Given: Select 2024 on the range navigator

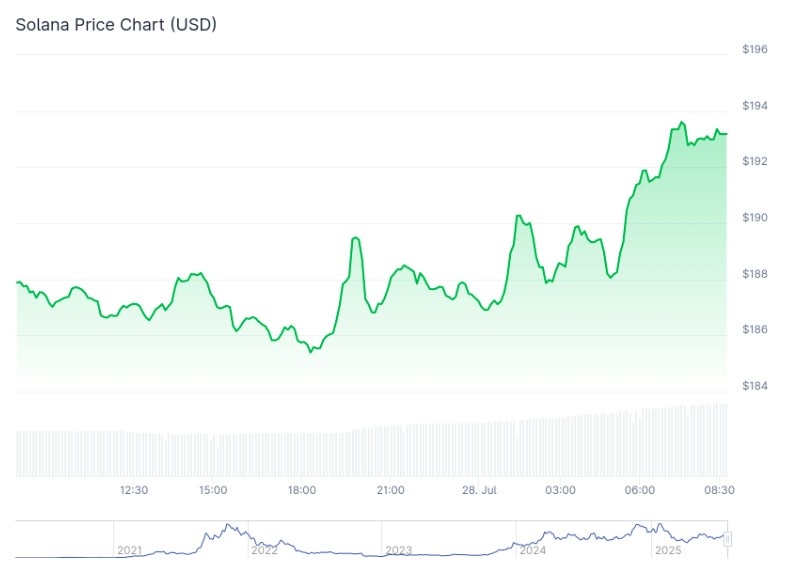Looking at the screenshot, I should pyautogui.click(x=533, y=550).
